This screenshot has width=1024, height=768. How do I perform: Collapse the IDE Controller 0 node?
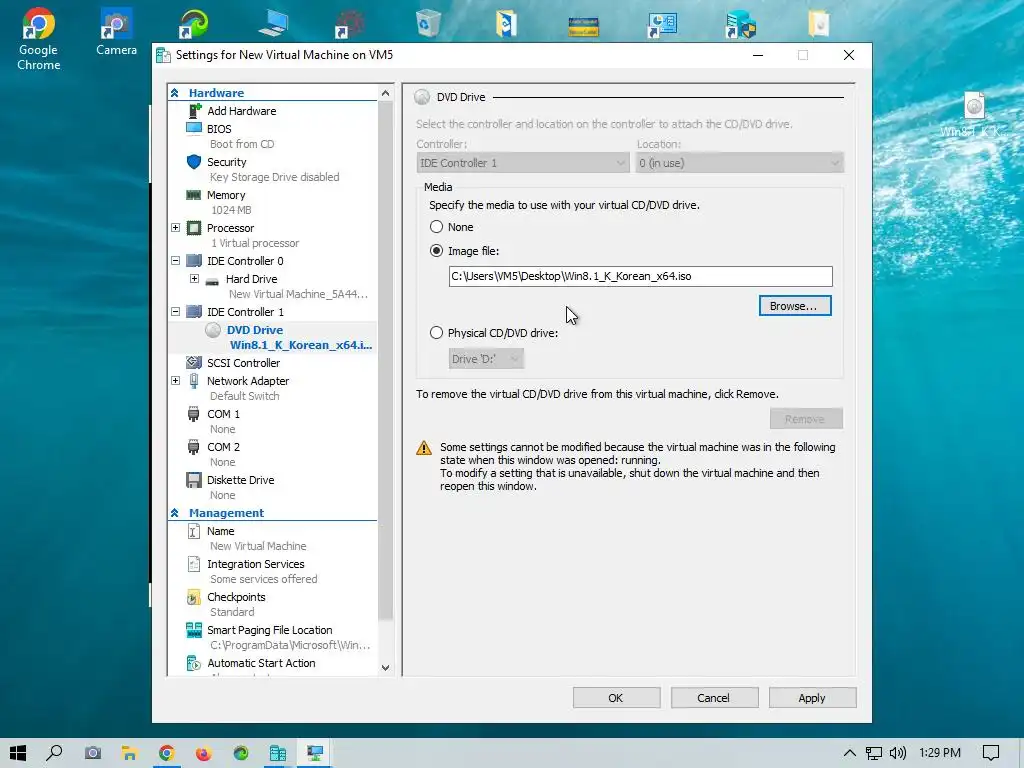pyautogui.click(x=176, y=261)
